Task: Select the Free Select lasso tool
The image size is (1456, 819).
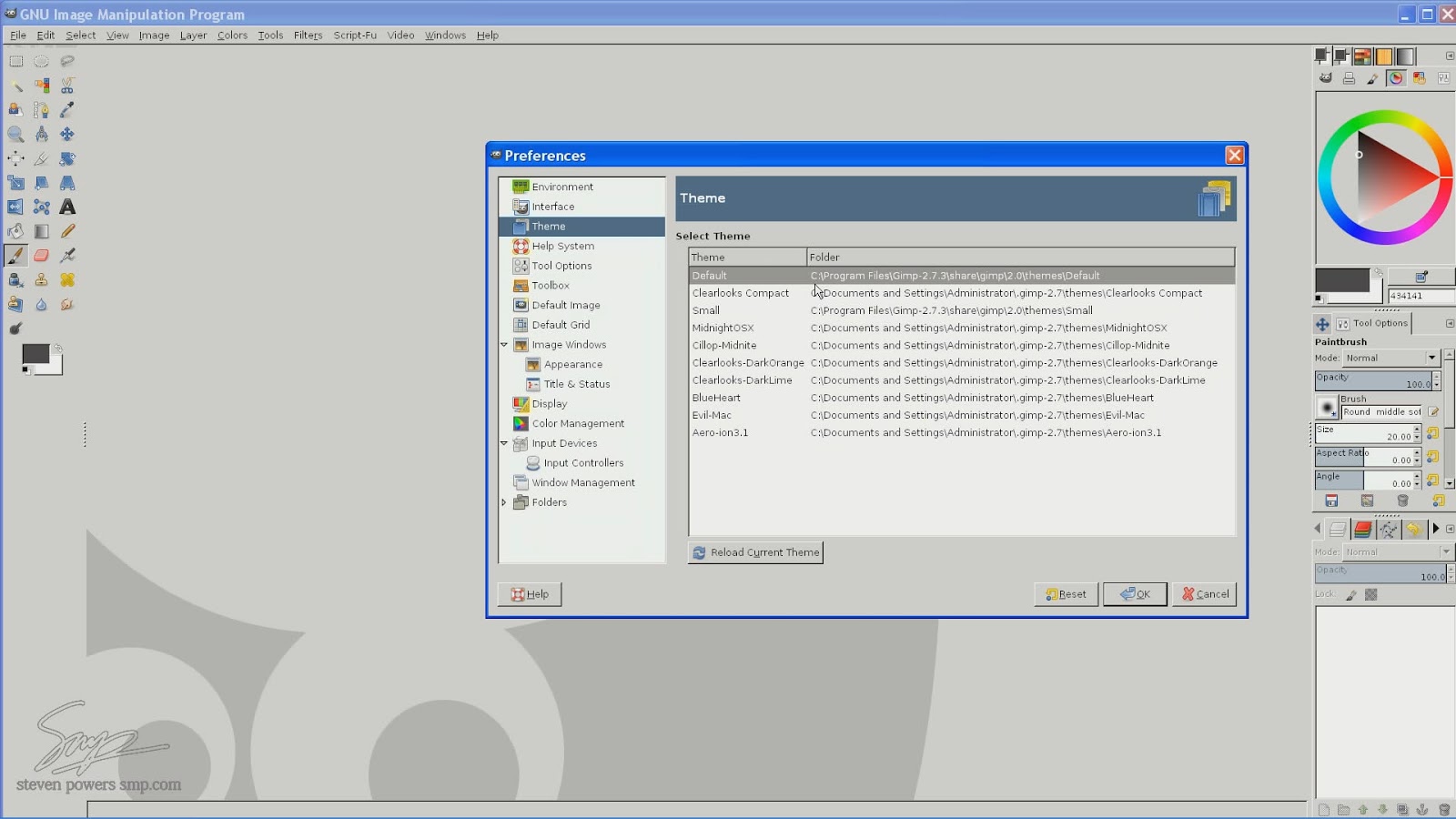Action: pyautogui.click(x=67, y=61)
